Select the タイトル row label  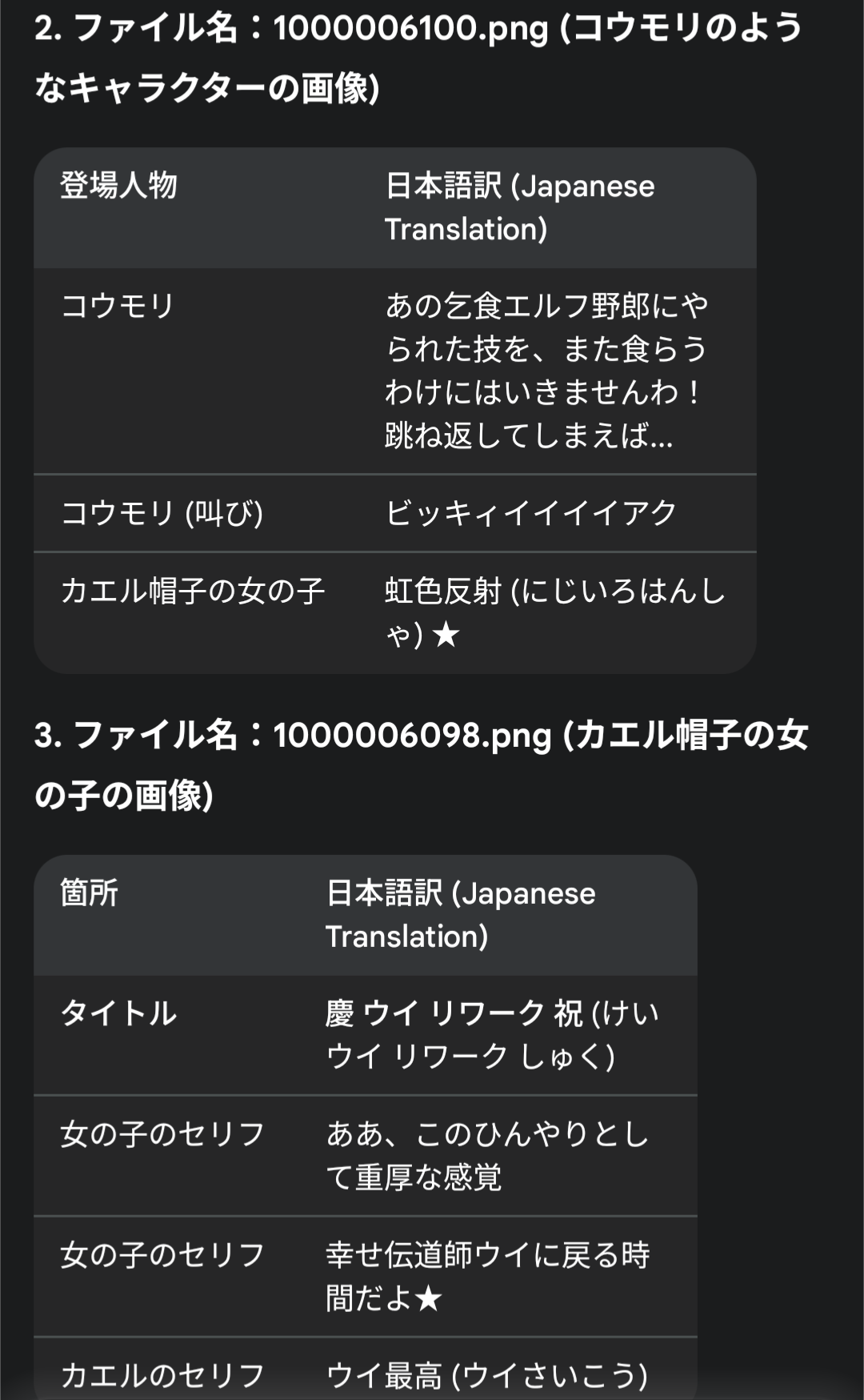[118, 1013]
